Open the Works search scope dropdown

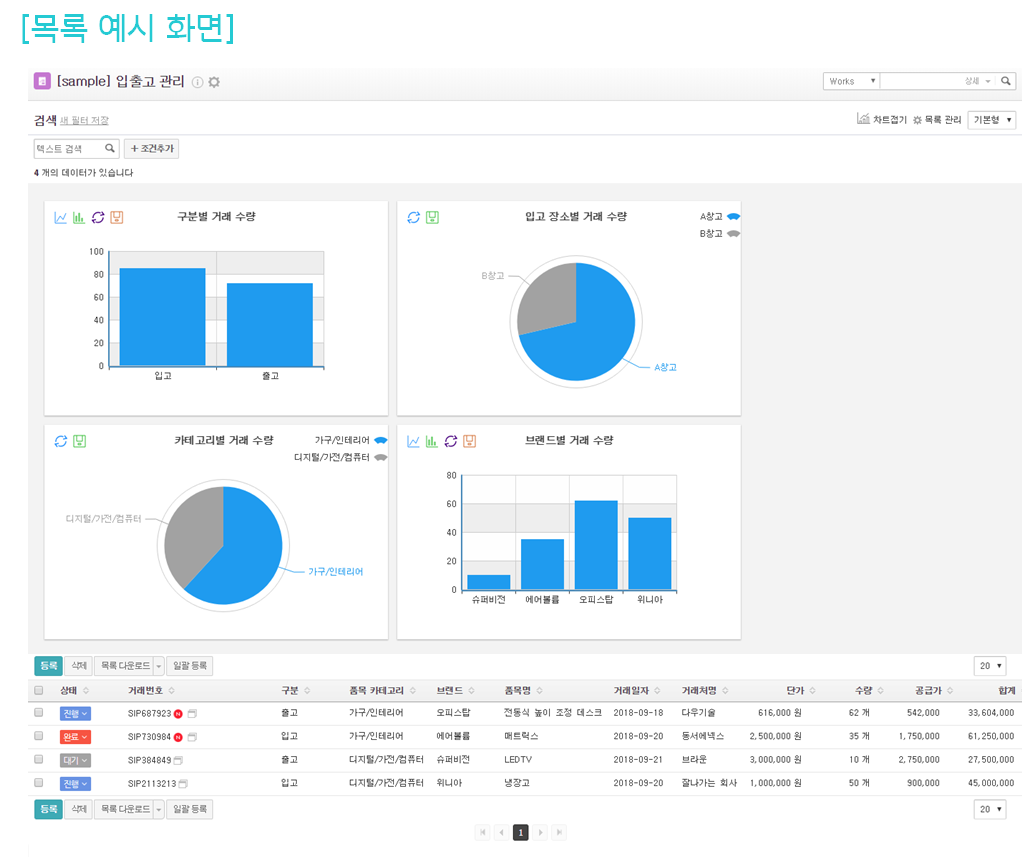click(851, 81)
